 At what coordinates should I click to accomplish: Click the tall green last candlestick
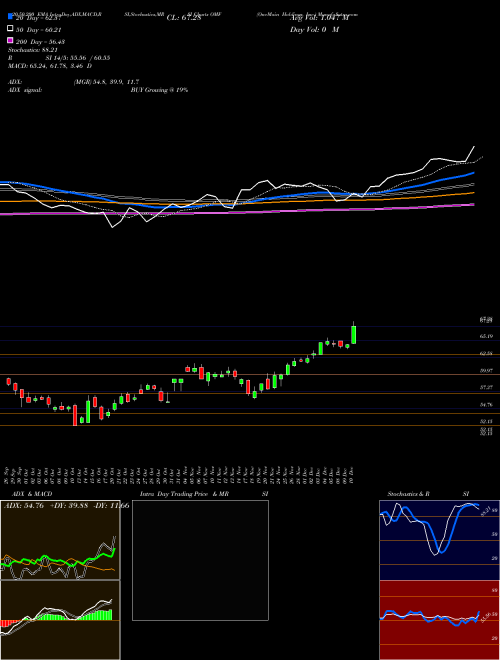(354, 334)
